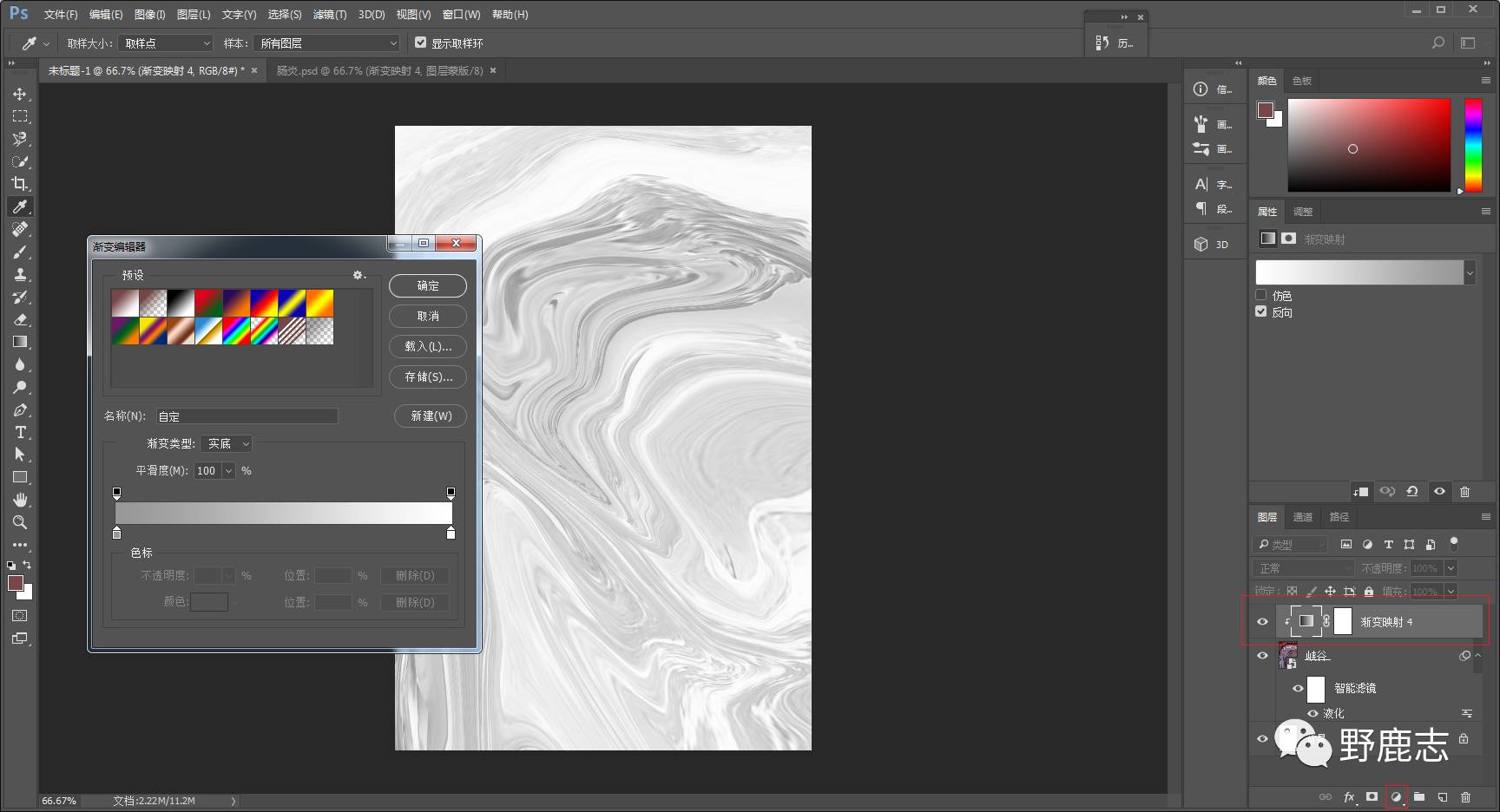Select the Zoom tool in toolbar
Image resolution: width=1500 pixels, height=812 pixels.
(19, 522)
